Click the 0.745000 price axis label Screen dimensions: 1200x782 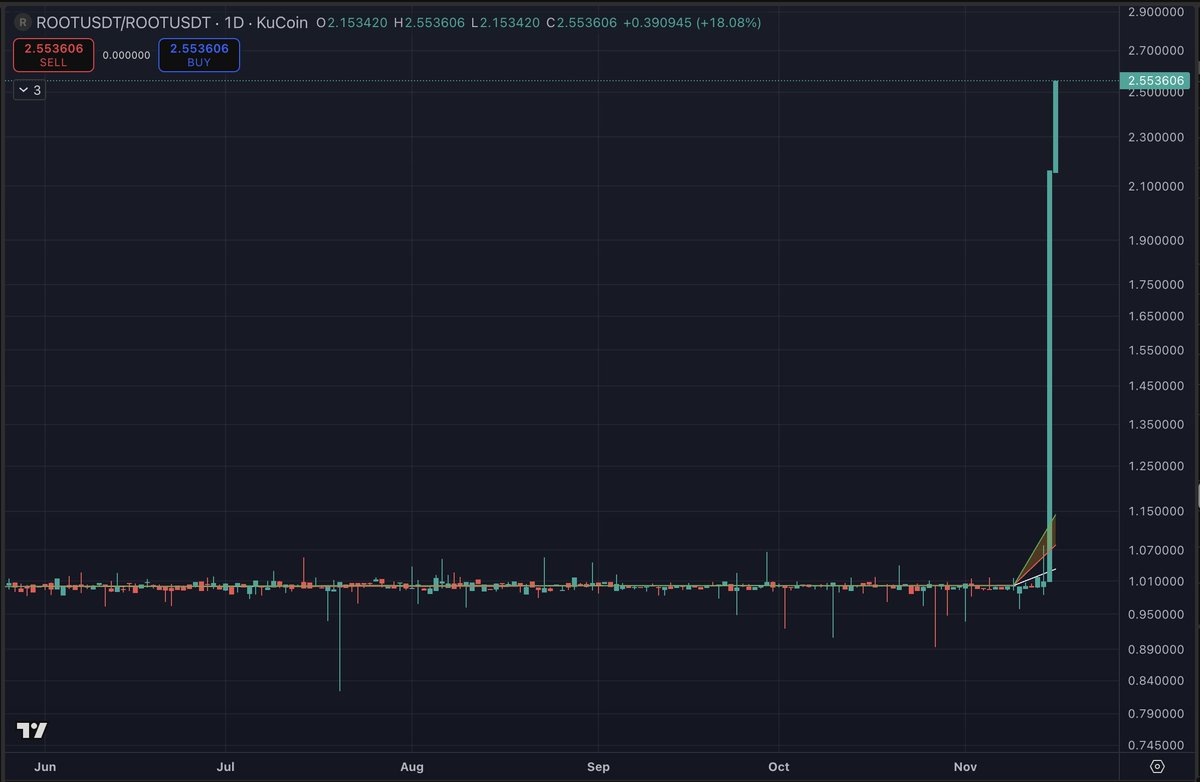pos(1156,746)
